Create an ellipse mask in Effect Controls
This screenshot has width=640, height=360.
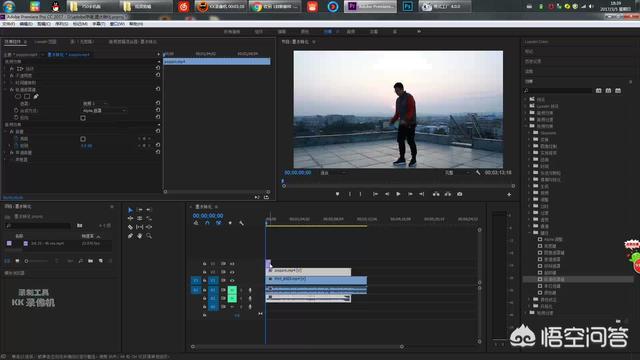point(18,97)
